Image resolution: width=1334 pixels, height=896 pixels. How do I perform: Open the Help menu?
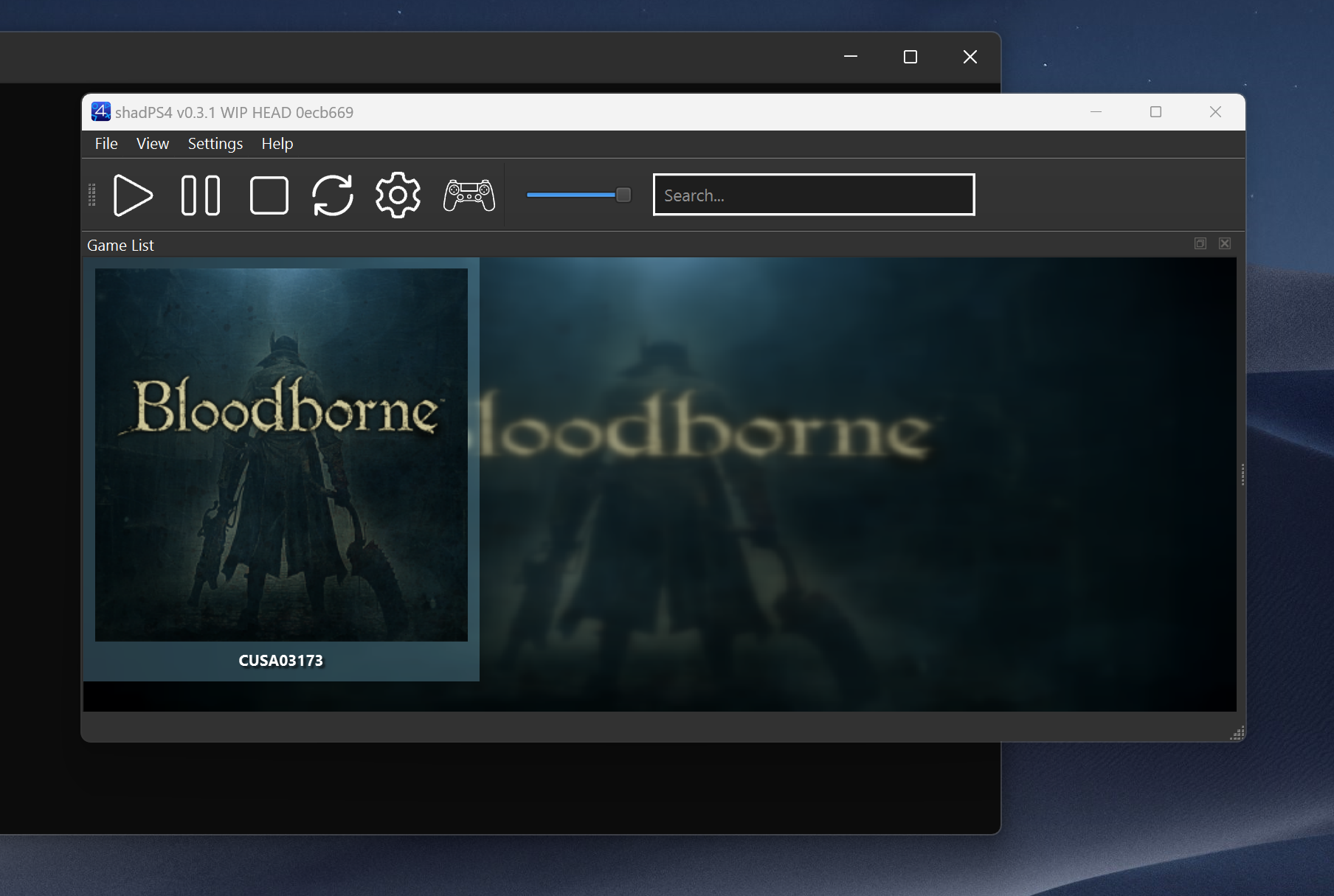(277, 144)
